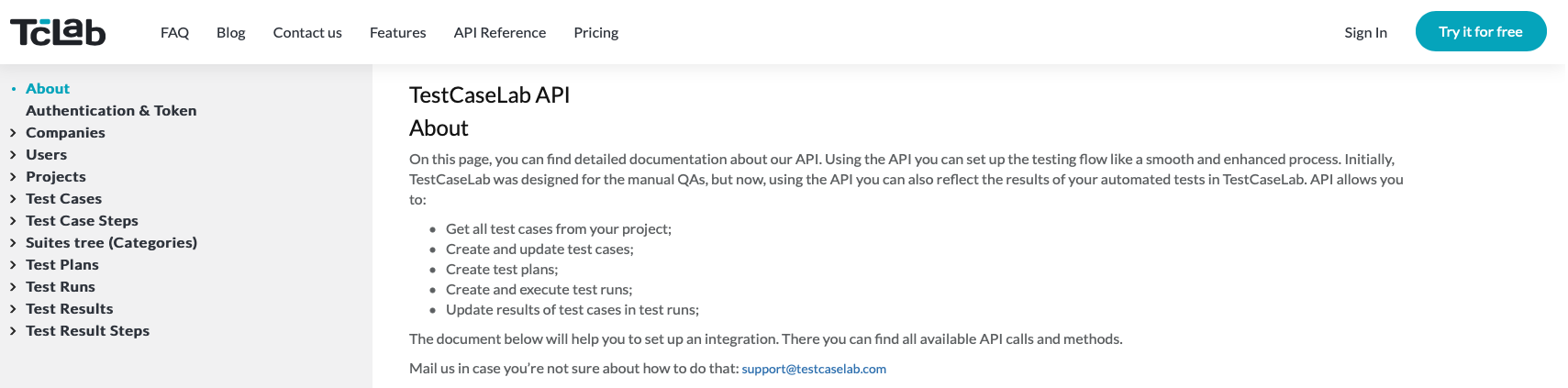This screenshot has height=388, width=1568.
Task: Expand the Test Case Steps chevron
Action: (x=13, y=221)
